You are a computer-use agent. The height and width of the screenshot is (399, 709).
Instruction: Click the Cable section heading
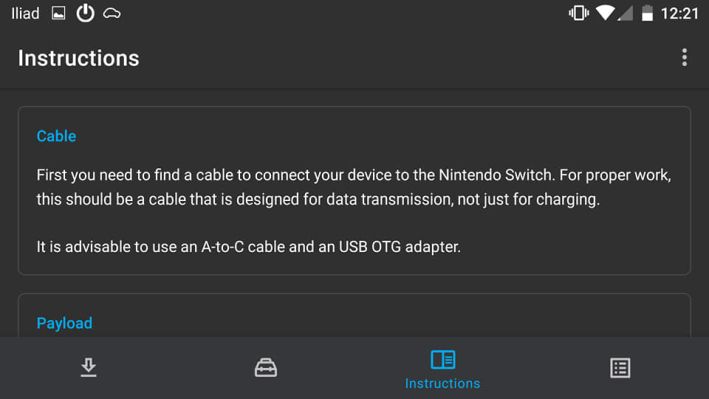(x=57, y=136)
